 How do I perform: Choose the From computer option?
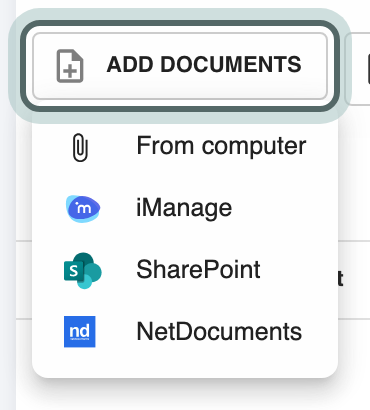[x=185, y=146]
